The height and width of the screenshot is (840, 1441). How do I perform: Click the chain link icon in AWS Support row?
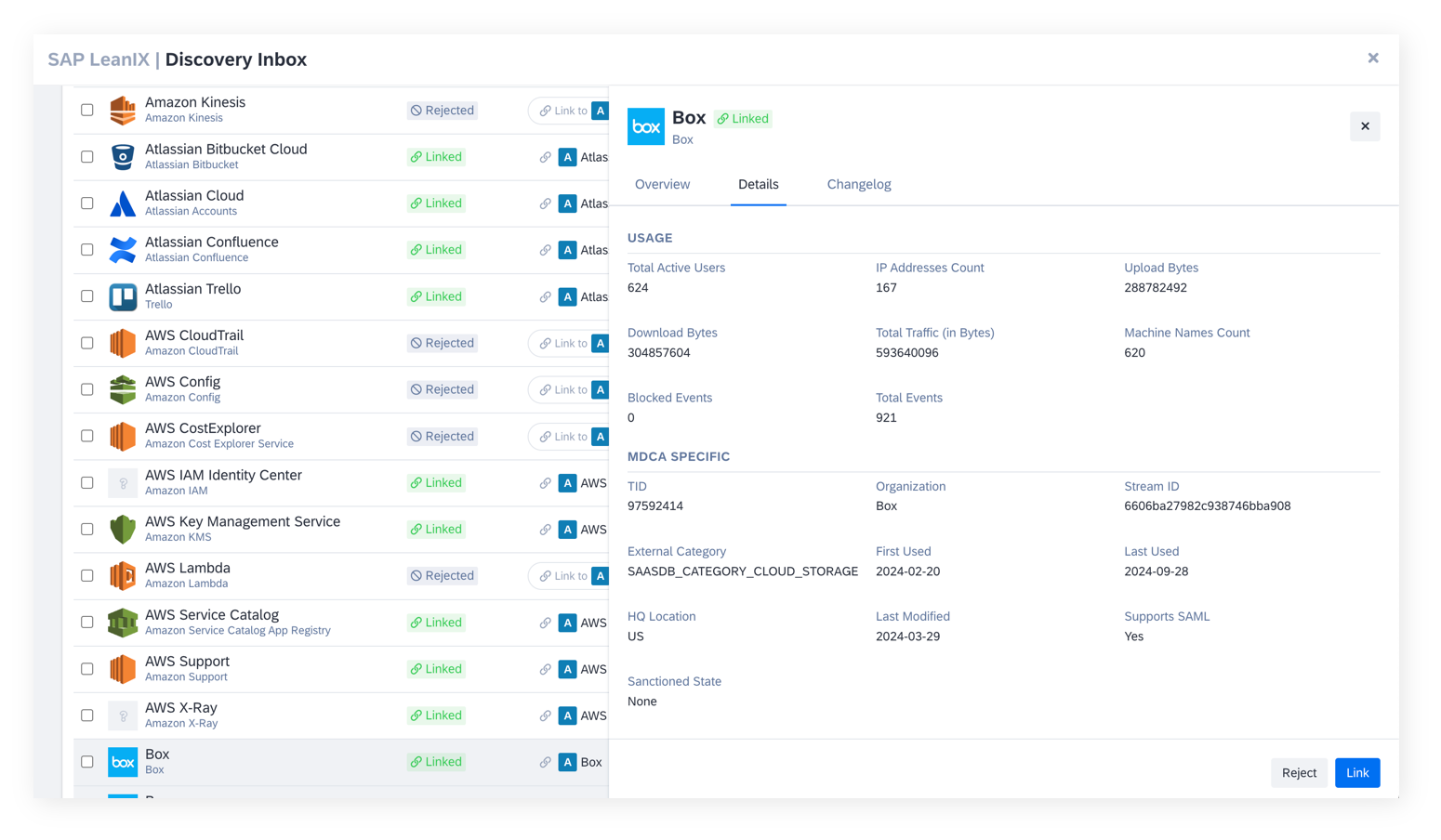(546, 669)
